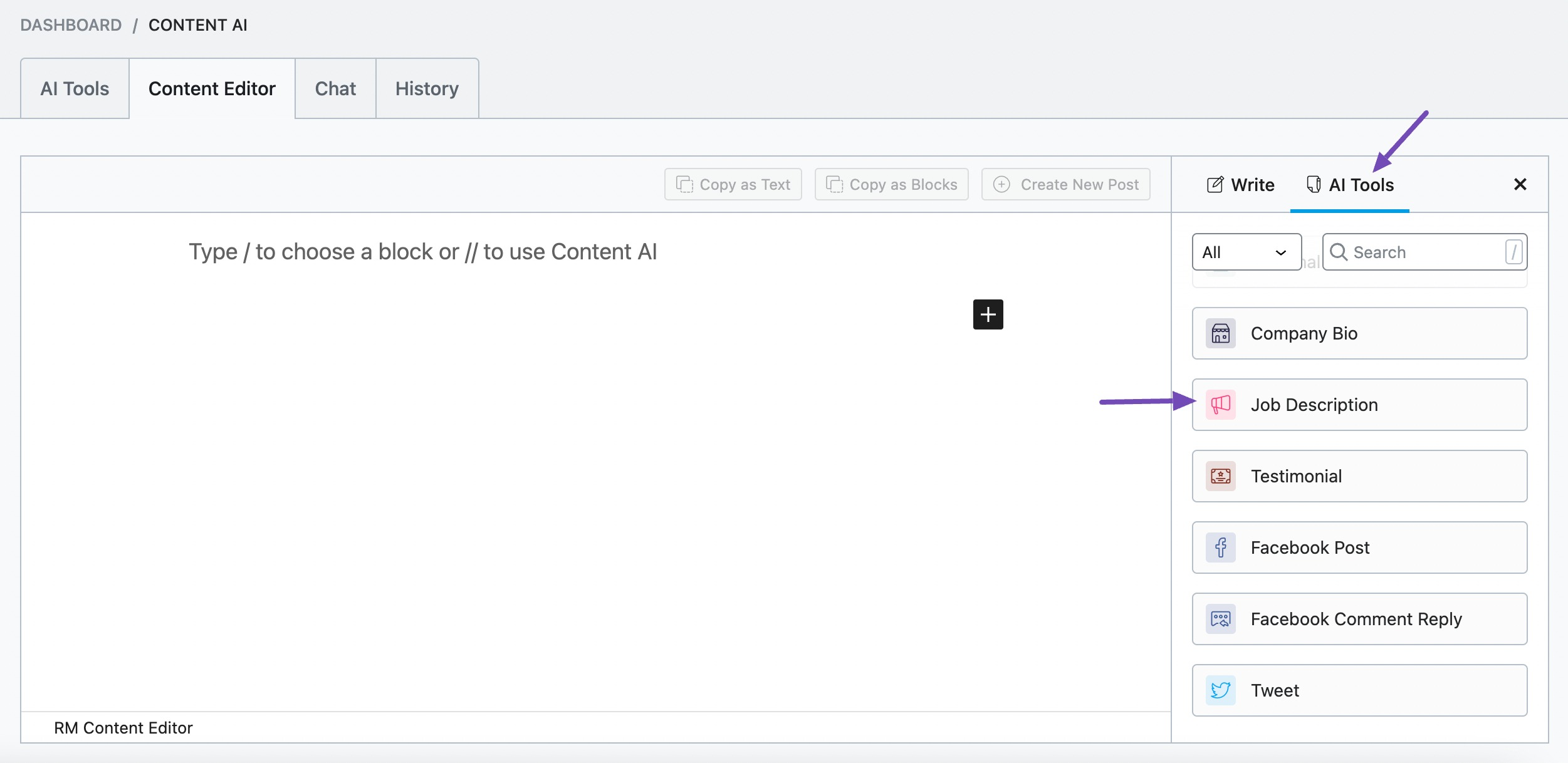
Task: Open the Chat tab
Action: [335, 88]
